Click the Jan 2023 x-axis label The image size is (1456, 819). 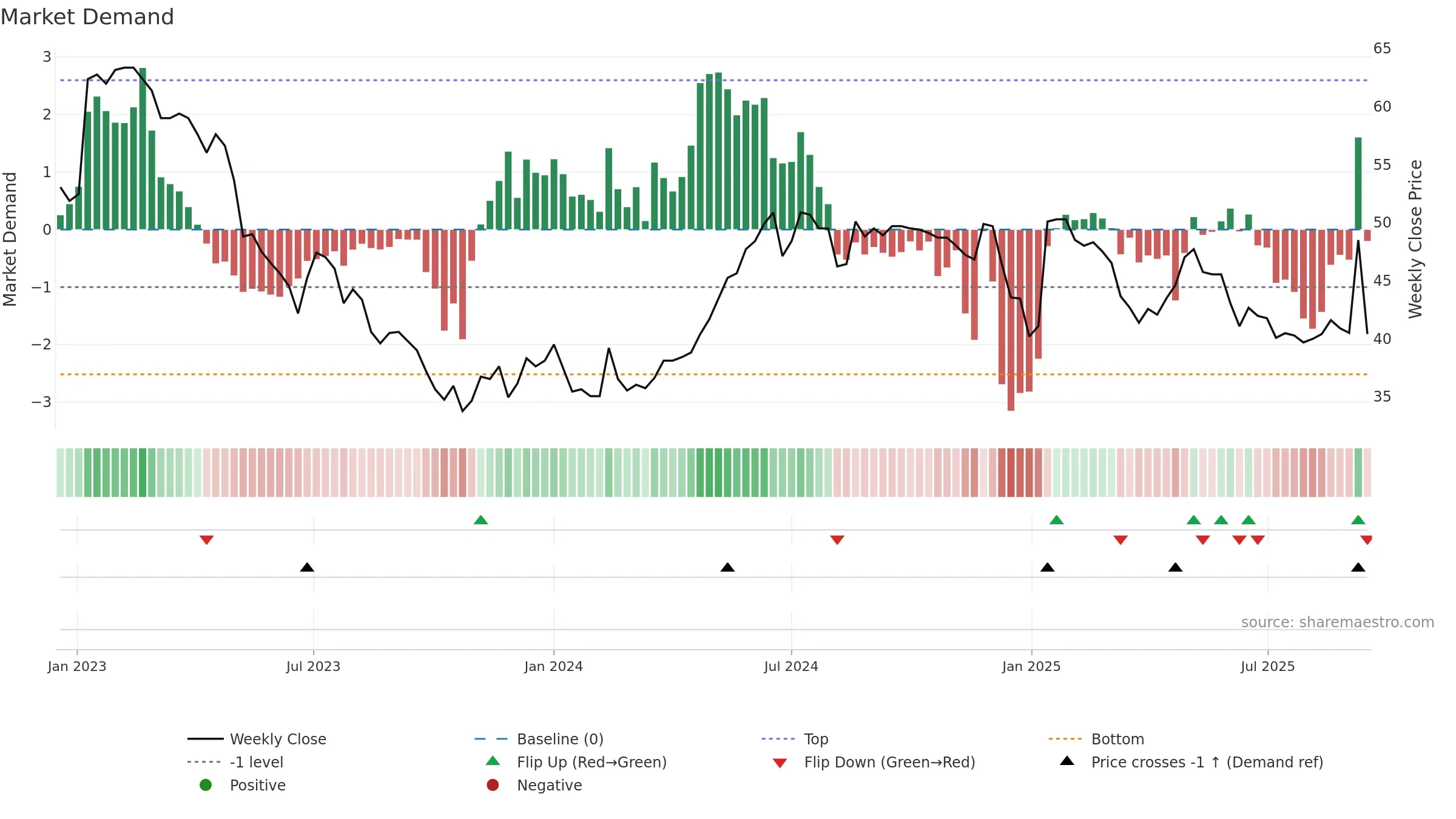77,666
